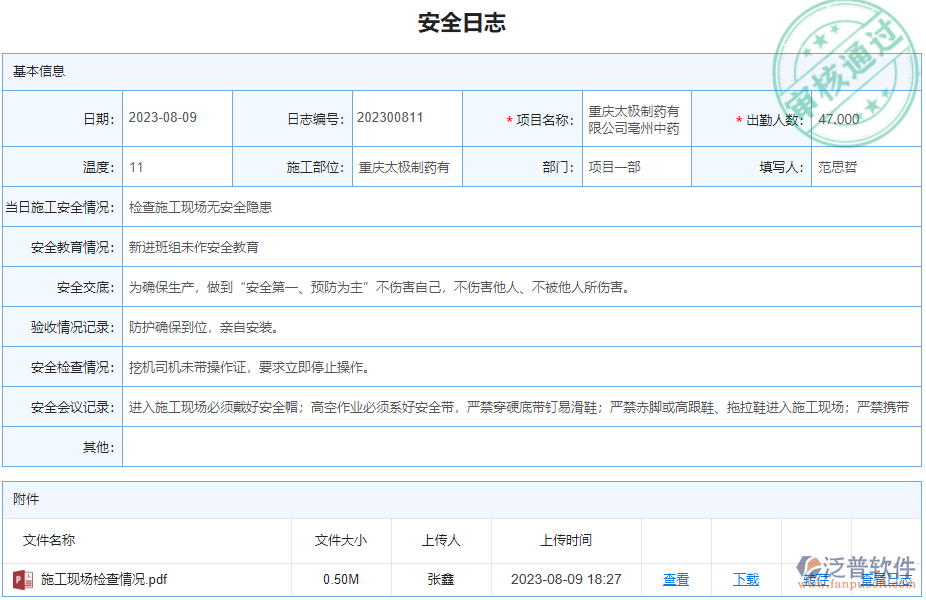
Task: Click the red PDF icon beside 施工现场检查情况
Action: pos(22,578)
